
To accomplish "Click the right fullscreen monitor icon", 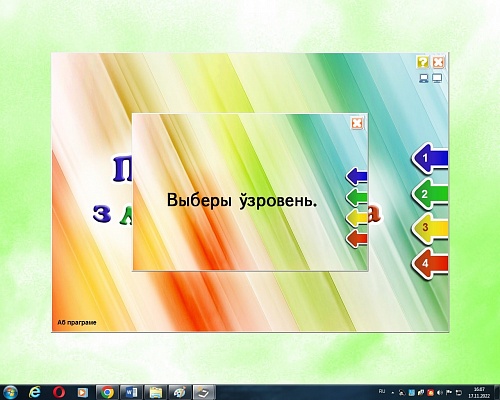I will (x=437, y=79).
